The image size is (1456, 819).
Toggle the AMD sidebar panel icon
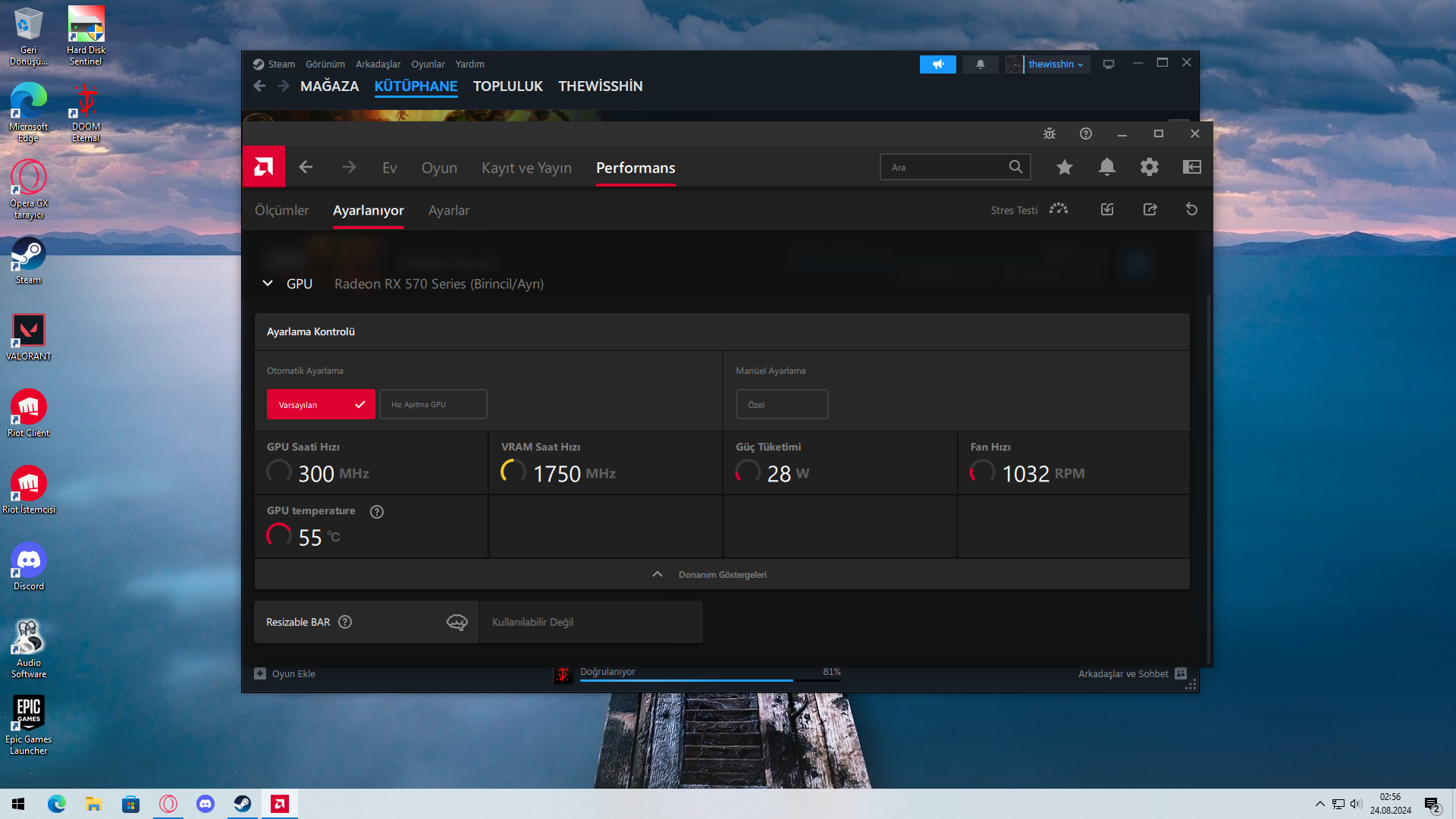pyautogui.click(x=1192, y=167)
